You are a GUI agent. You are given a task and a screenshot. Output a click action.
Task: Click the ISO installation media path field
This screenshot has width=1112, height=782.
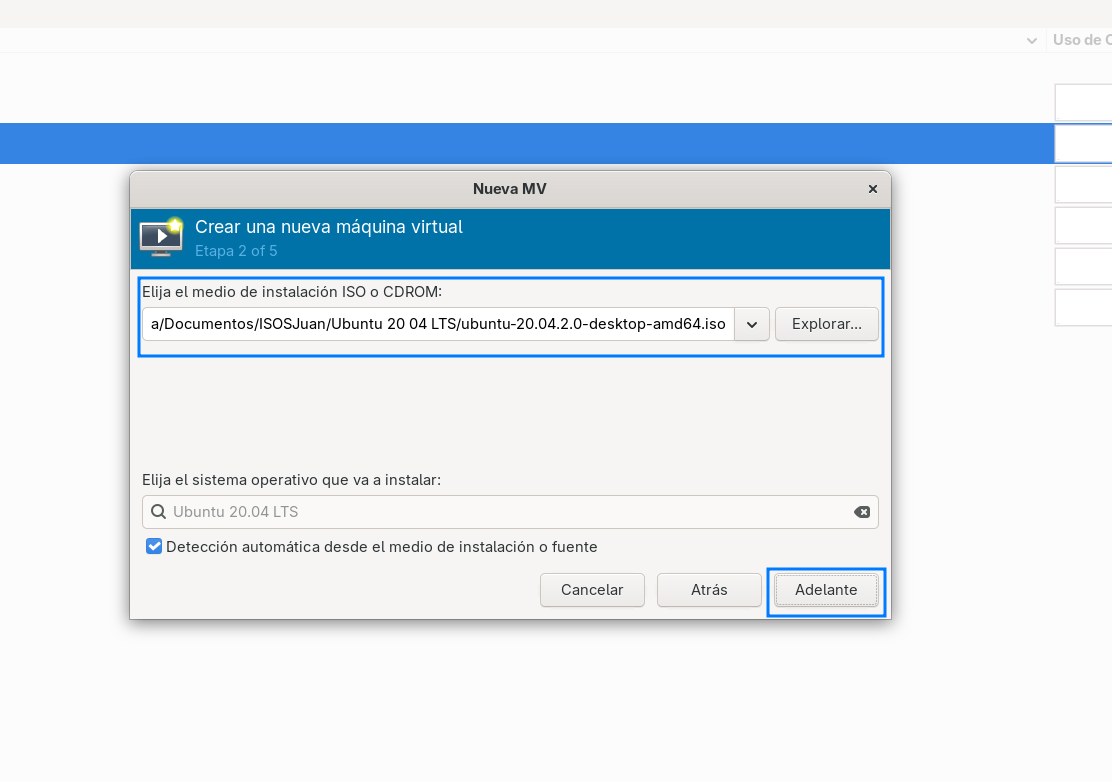438,324
